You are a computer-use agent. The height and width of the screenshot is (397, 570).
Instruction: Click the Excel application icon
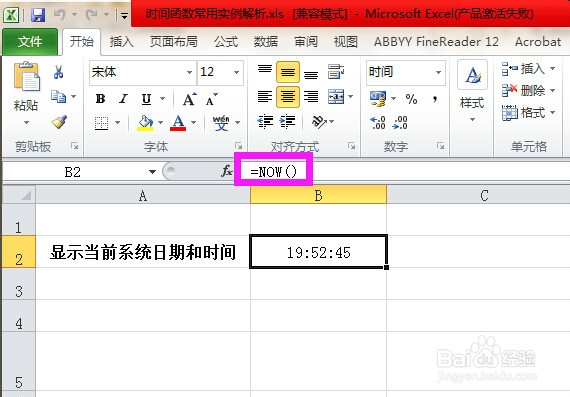(11, 15)
